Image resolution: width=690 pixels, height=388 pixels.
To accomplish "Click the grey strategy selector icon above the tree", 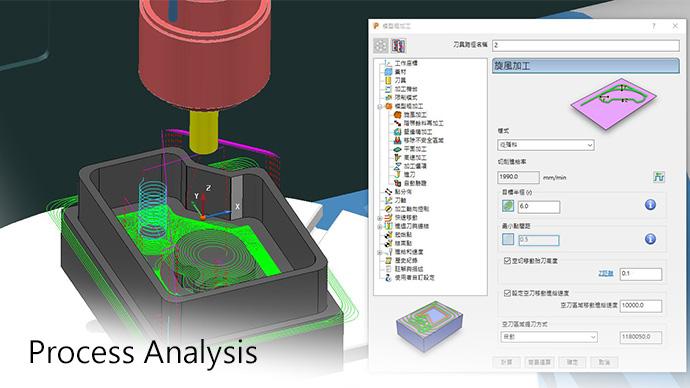I will tap(381, 45).
